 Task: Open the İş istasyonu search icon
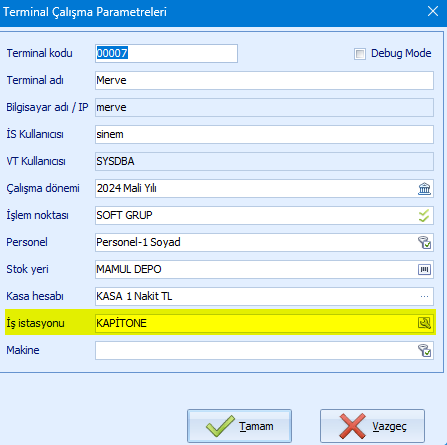(x=424, y=323)
